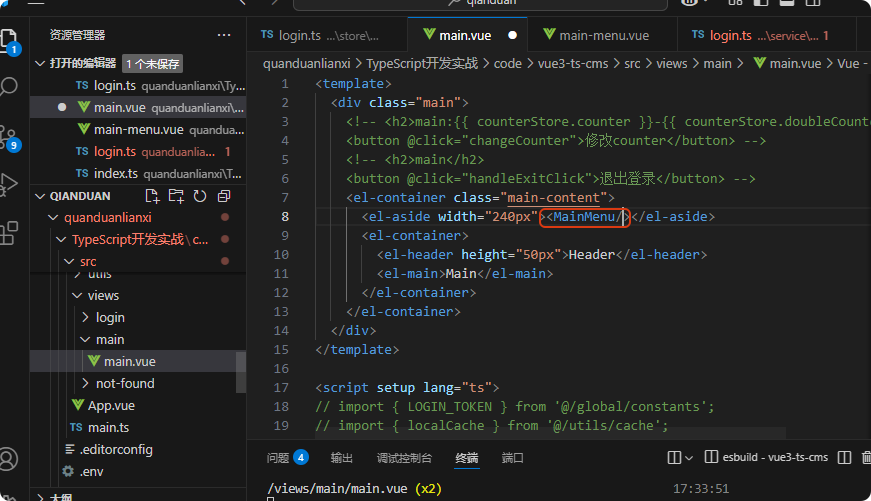Collapse the quanduanlianxi folder

tap(53, 218)
